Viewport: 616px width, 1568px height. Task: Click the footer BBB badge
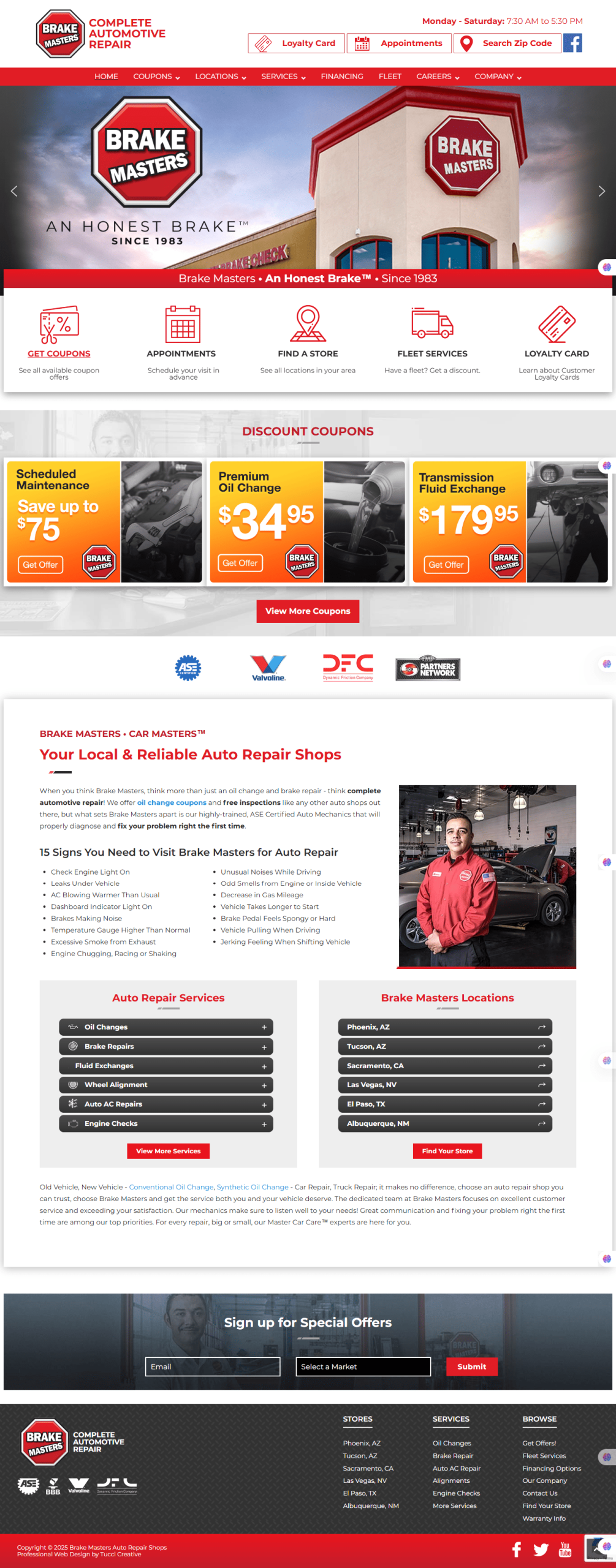[53, 1487]
